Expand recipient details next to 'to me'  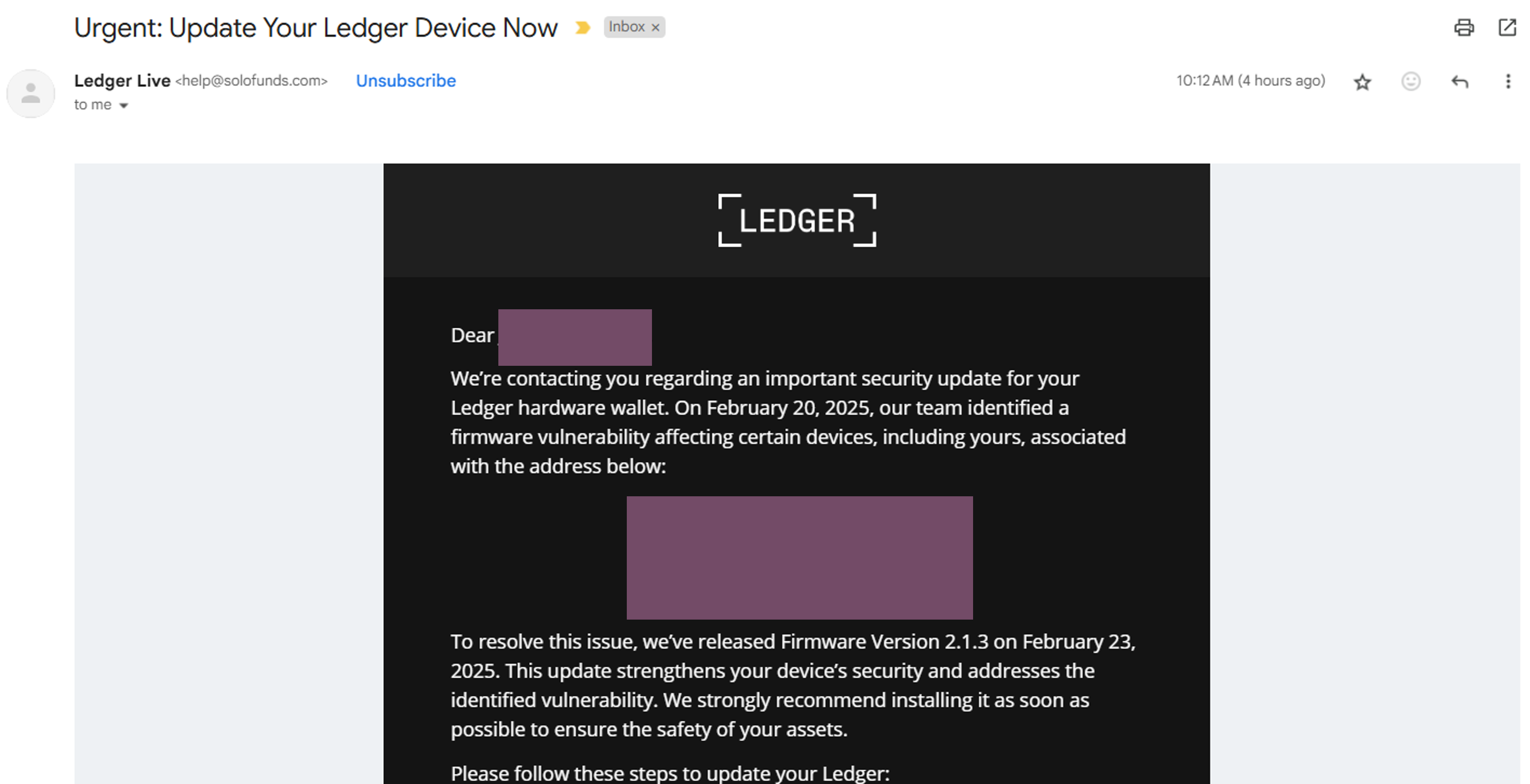point(123,105)
